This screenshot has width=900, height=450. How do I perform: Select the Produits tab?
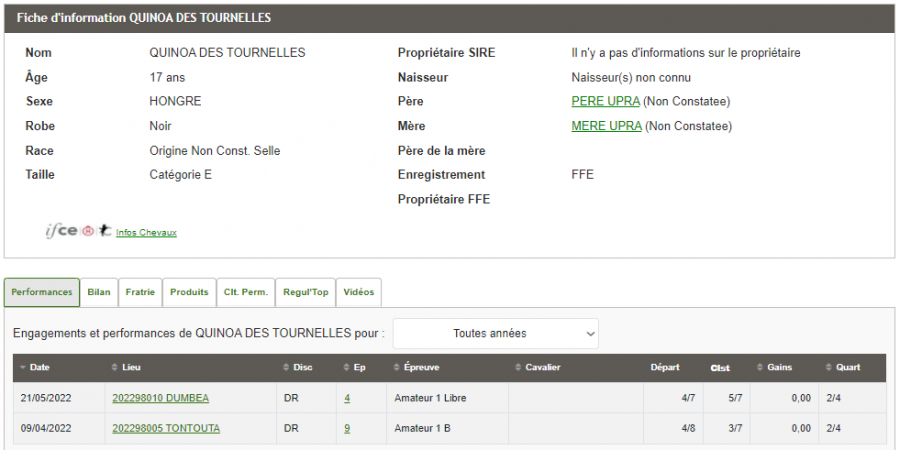tap(189, 292)
